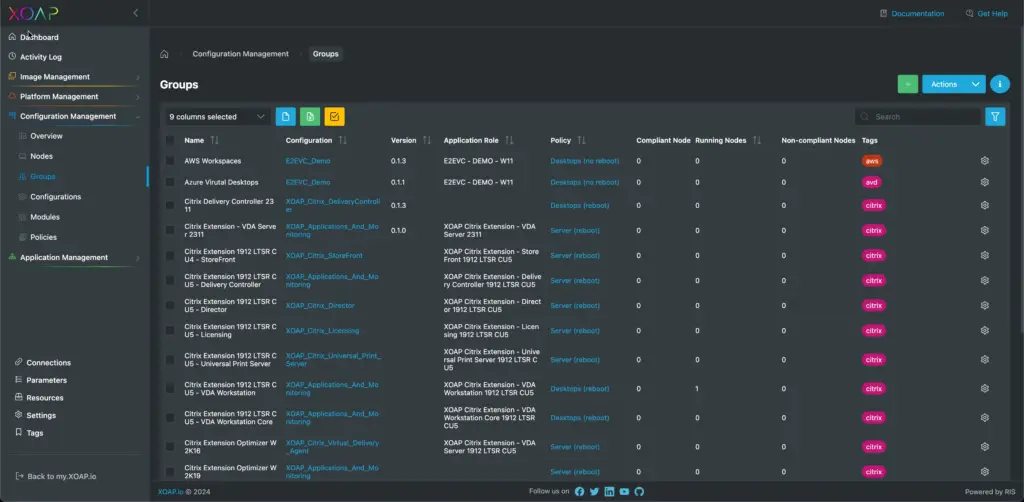
Task: Sort by Policy column arrows
Action: tap(581, 140)
